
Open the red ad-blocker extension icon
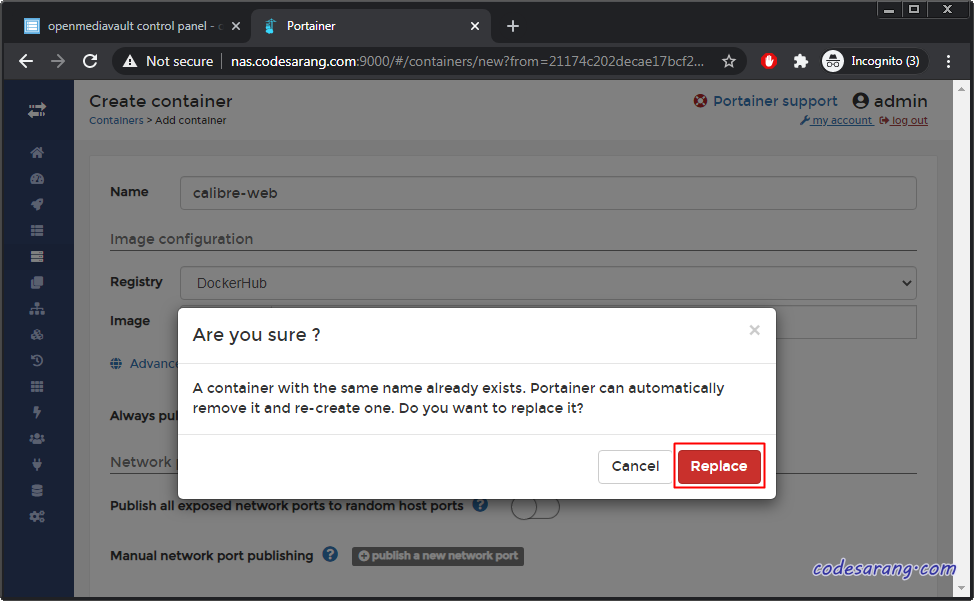pyautogui.click(x=769, y=61)
